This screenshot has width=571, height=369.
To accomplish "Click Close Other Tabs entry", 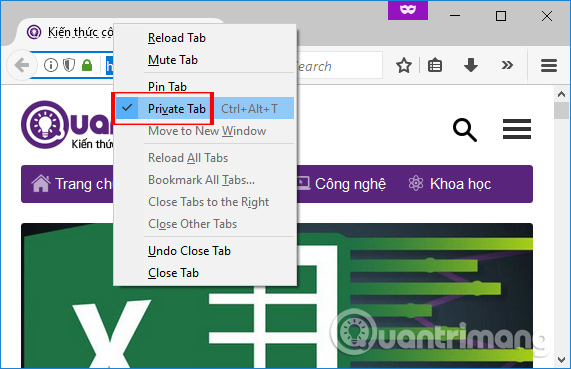I will click(205, 224).
